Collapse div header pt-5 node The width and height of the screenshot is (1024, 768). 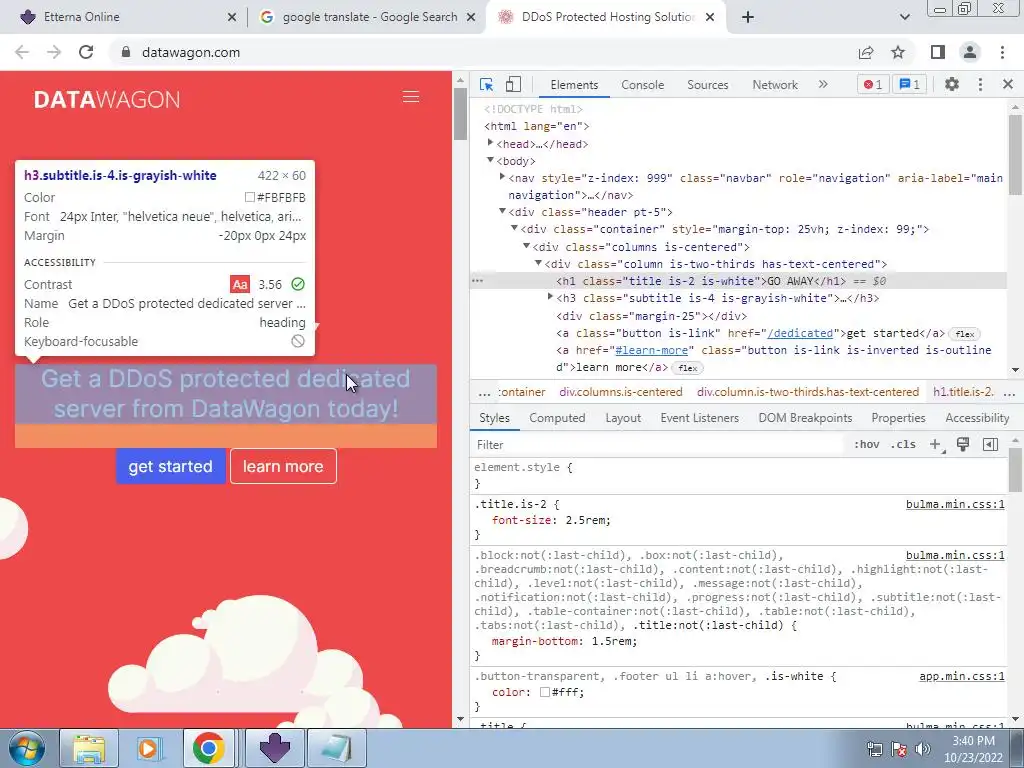pos(502,211)
